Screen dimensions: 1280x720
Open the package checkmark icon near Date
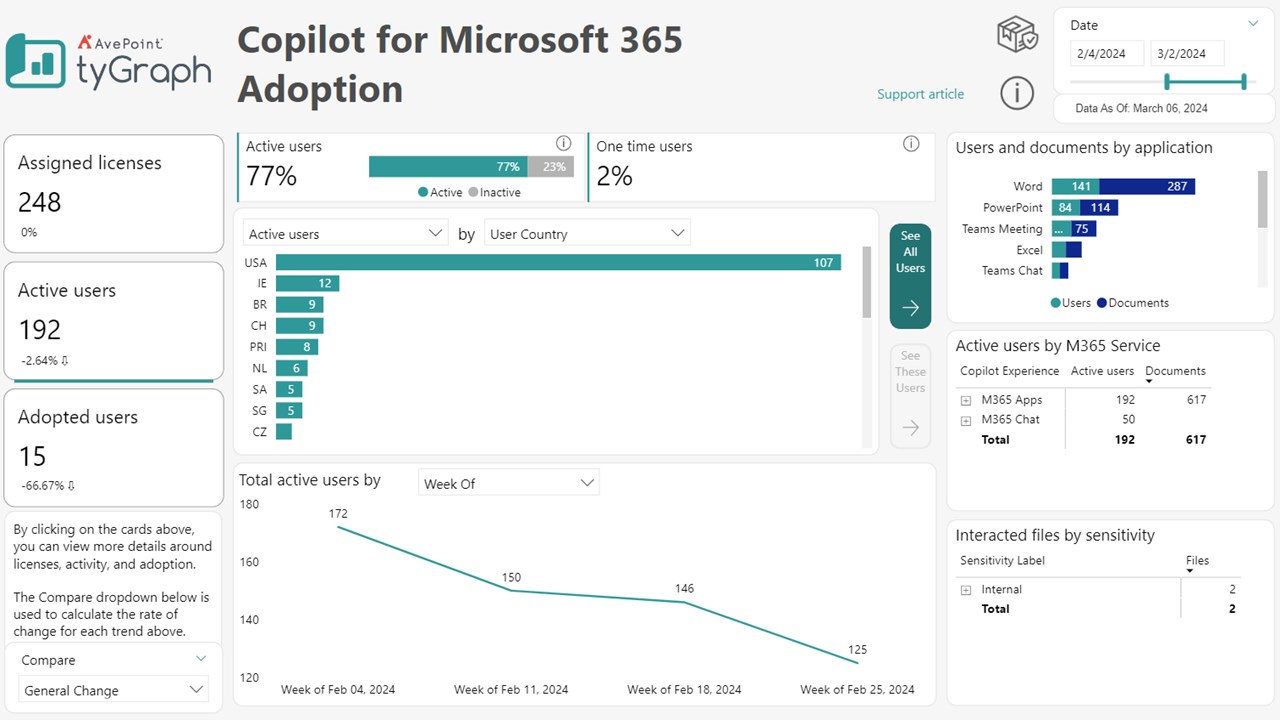click(1017, 35)
